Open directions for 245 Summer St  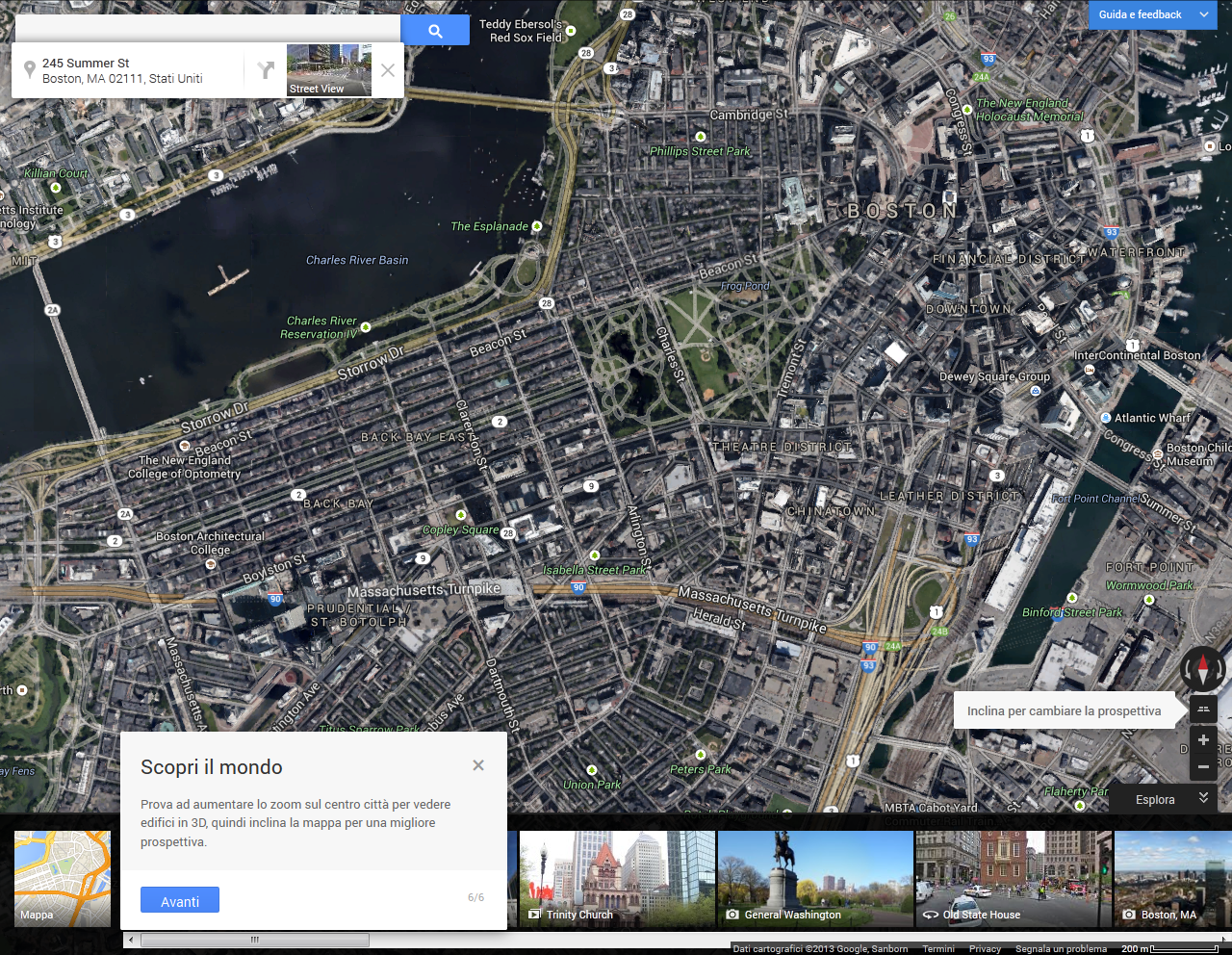tap(266, 70)
